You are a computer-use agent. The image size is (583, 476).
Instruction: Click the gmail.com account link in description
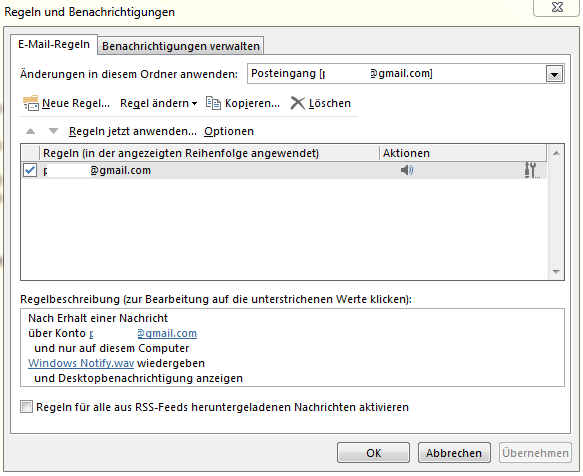143,333
